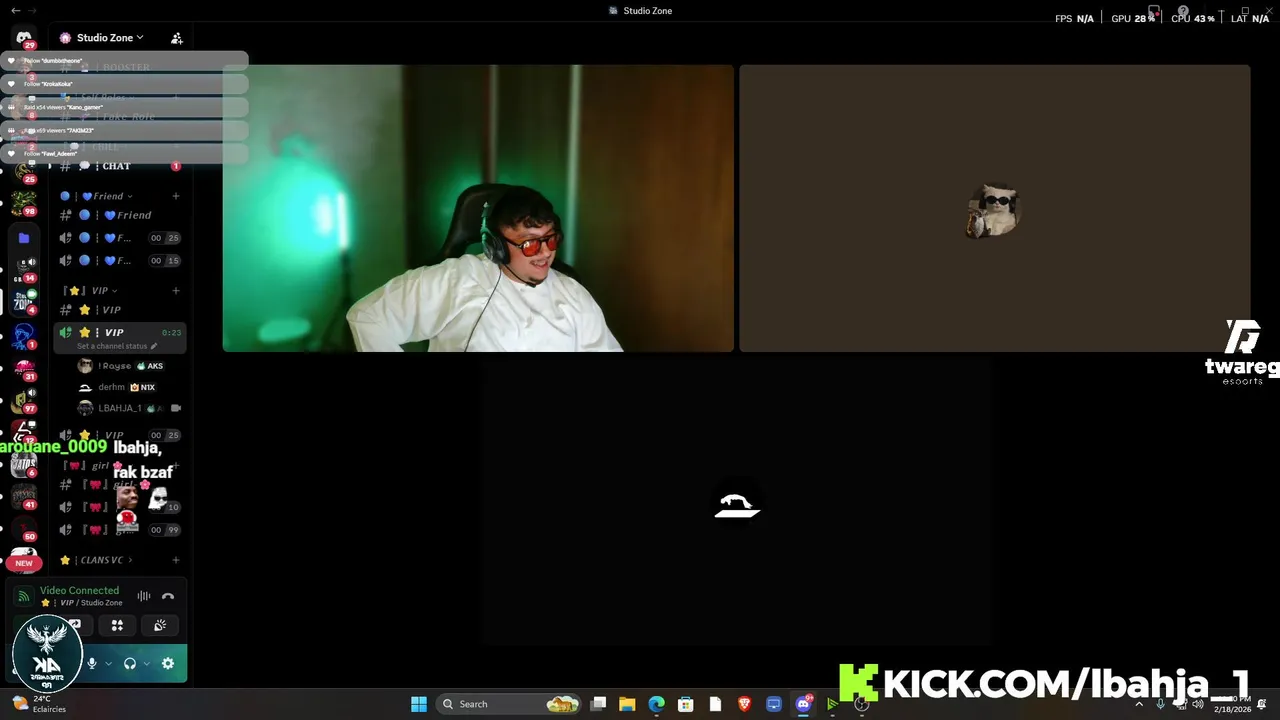Click the connection signal icon
1280x720 pixels.
24,596
